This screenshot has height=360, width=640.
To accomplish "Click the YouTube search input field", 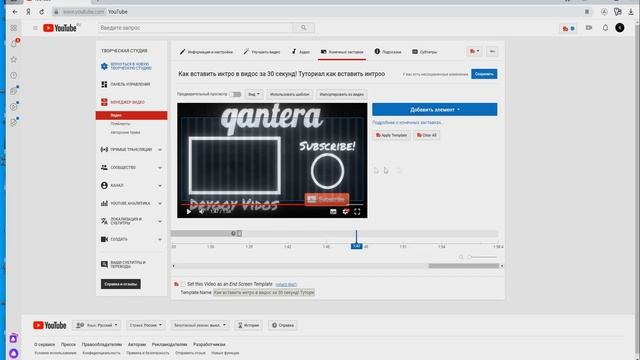I will pyautogui.click(x=196, y=28).
